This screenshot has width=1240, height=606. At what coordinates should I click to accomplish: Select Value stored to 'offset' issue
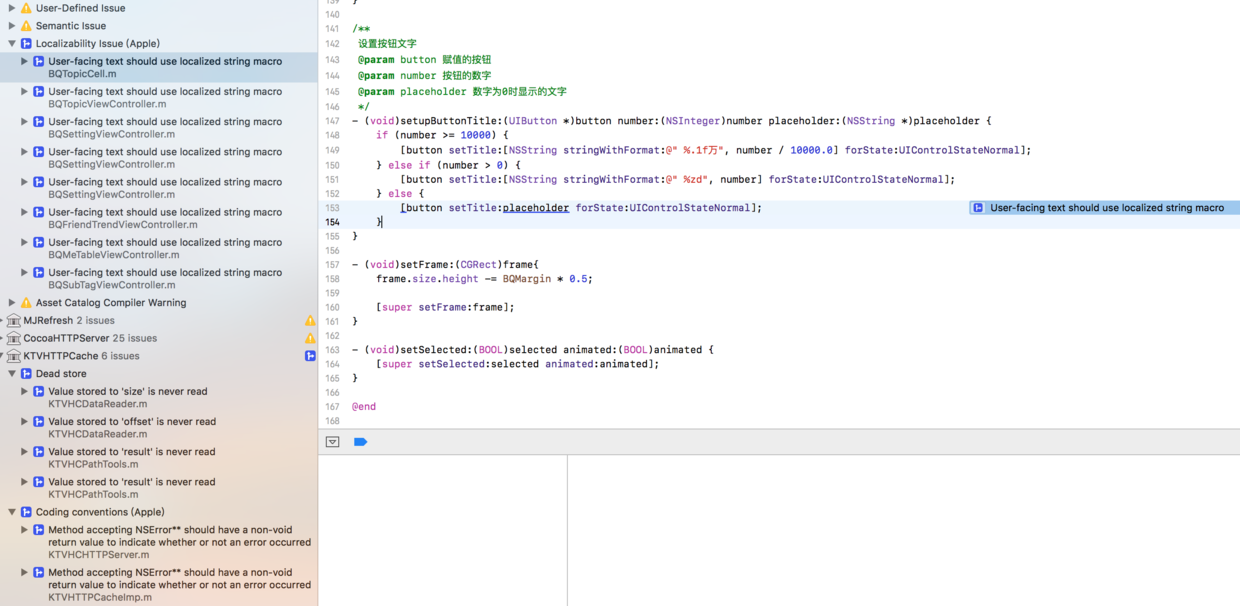point(159,428)
